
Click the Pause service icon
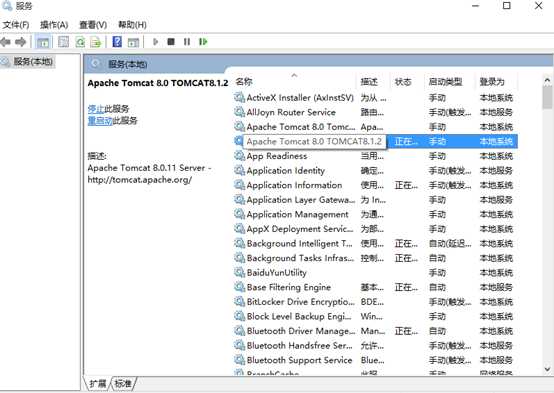pyautogui.click(x=187, y=42)
